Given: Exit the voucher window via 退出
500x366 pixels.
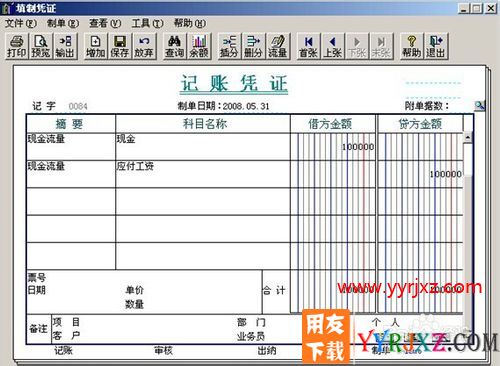Looking at the screenshot, I should coord(436,46).
